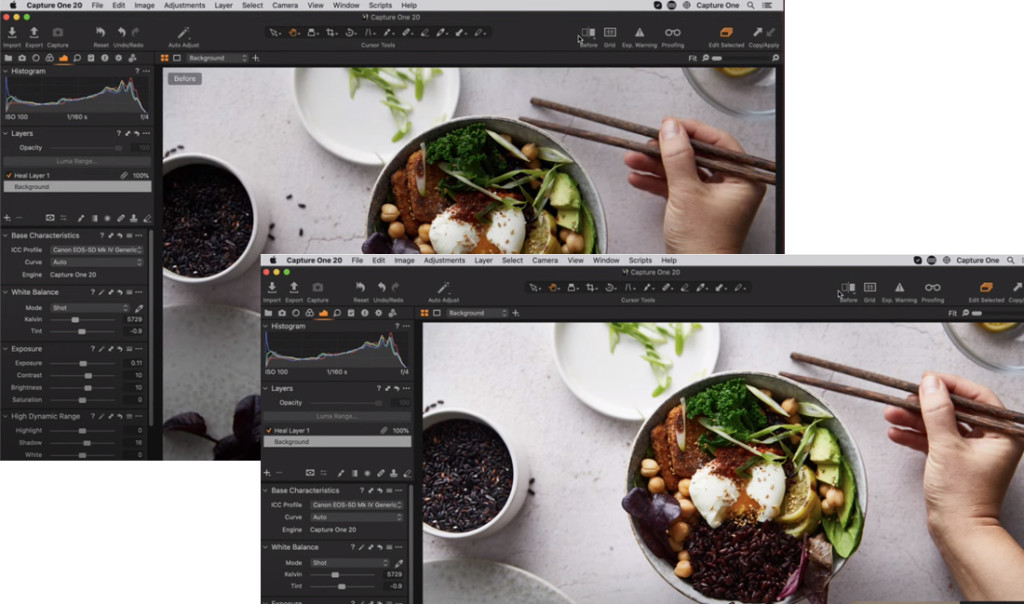
Task: Select the Keystone cursor tool in the front window
Action: [629, 287]
